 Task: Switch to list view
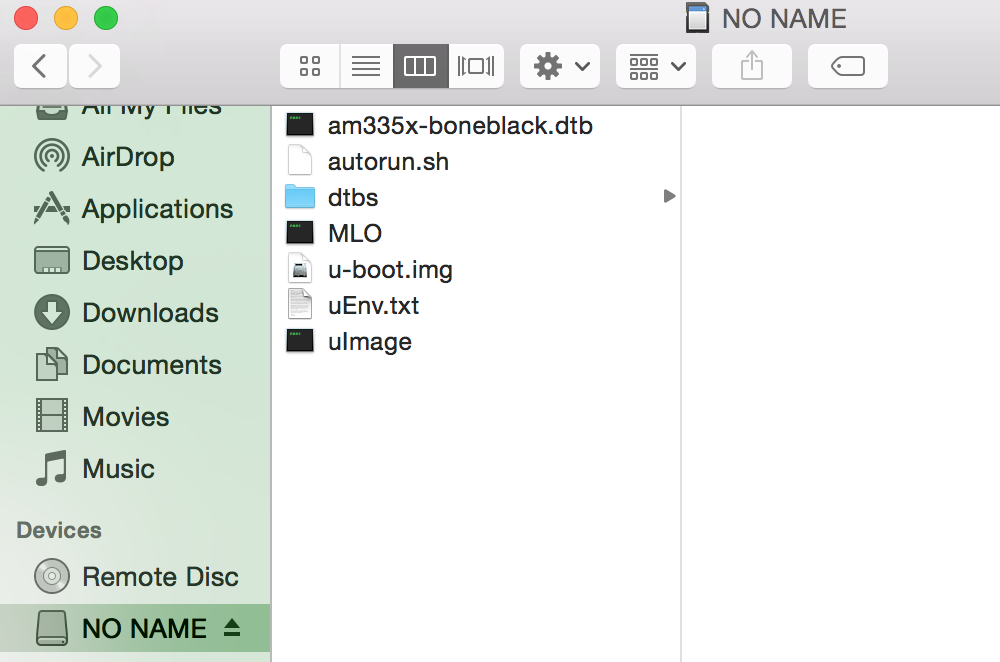(x=366, y=66)
